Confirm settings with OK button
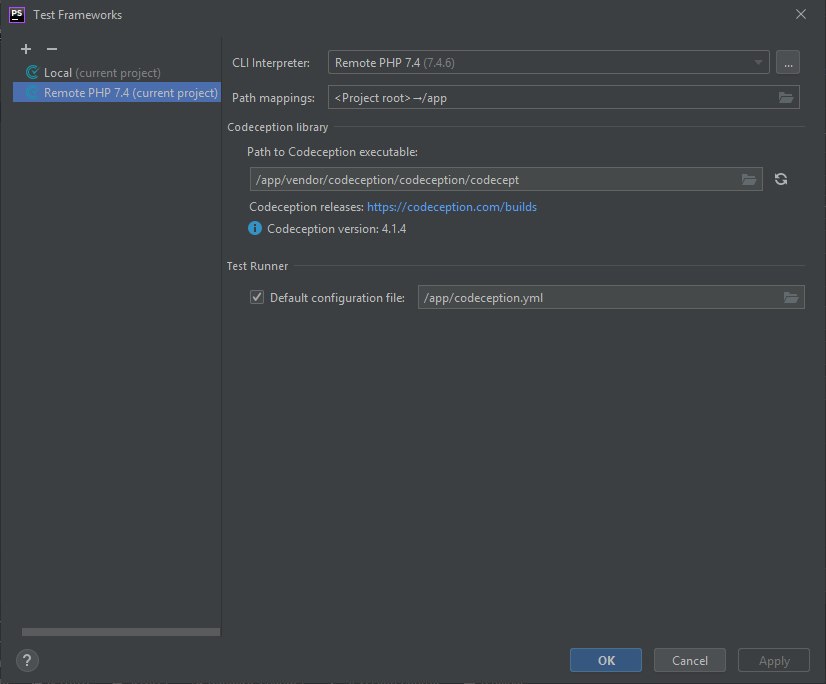Screen dimensions: 826x684 pyautogui.click(x=606, y=660)
